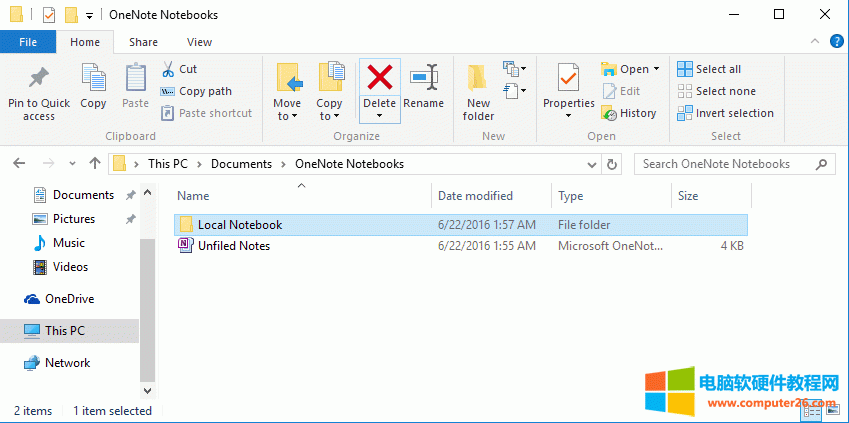Click the navigation pane scrollbar down arrow
This screenshot has height=423, width=849.
click(148, 390)
